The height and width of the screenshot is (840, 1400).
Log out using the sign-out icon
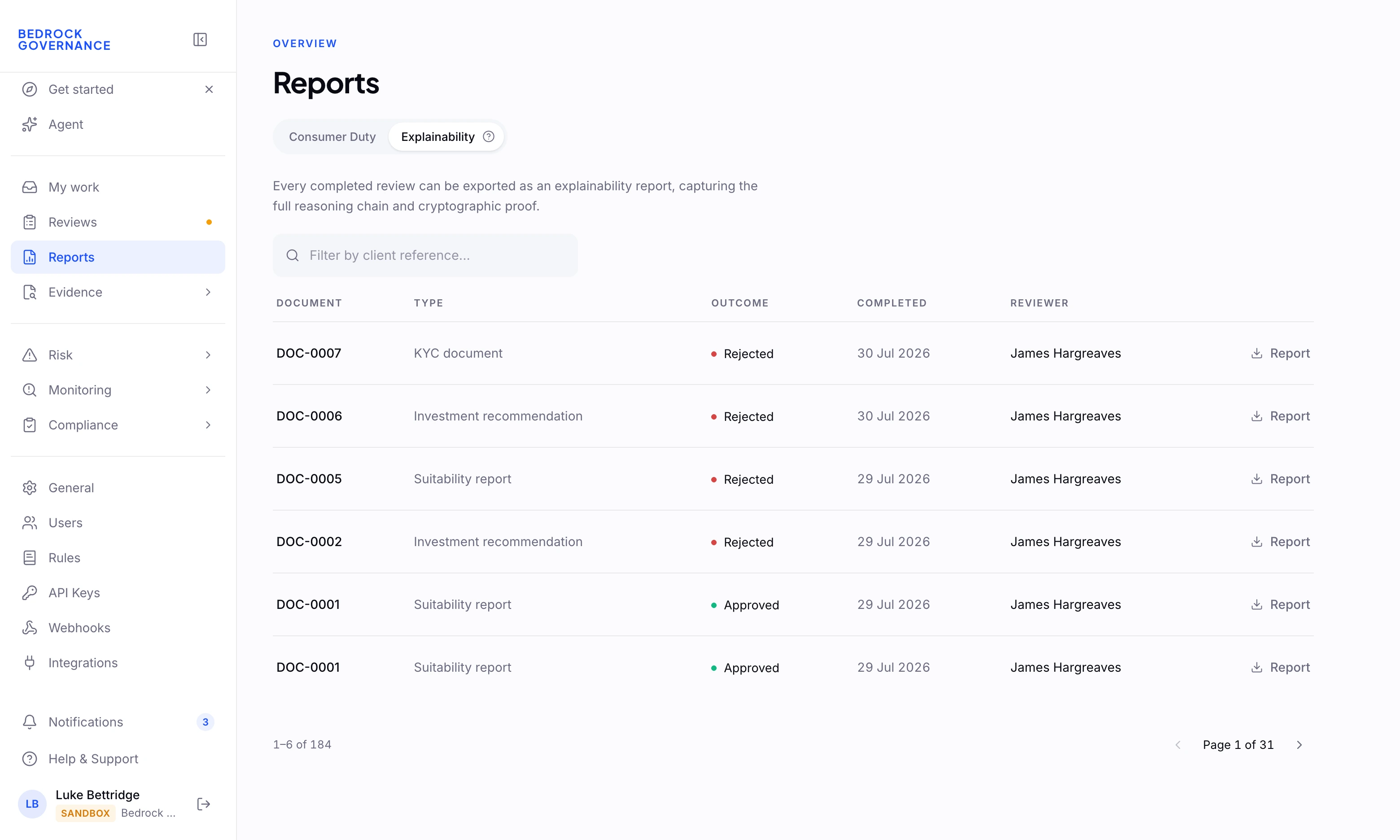point(204,805)
